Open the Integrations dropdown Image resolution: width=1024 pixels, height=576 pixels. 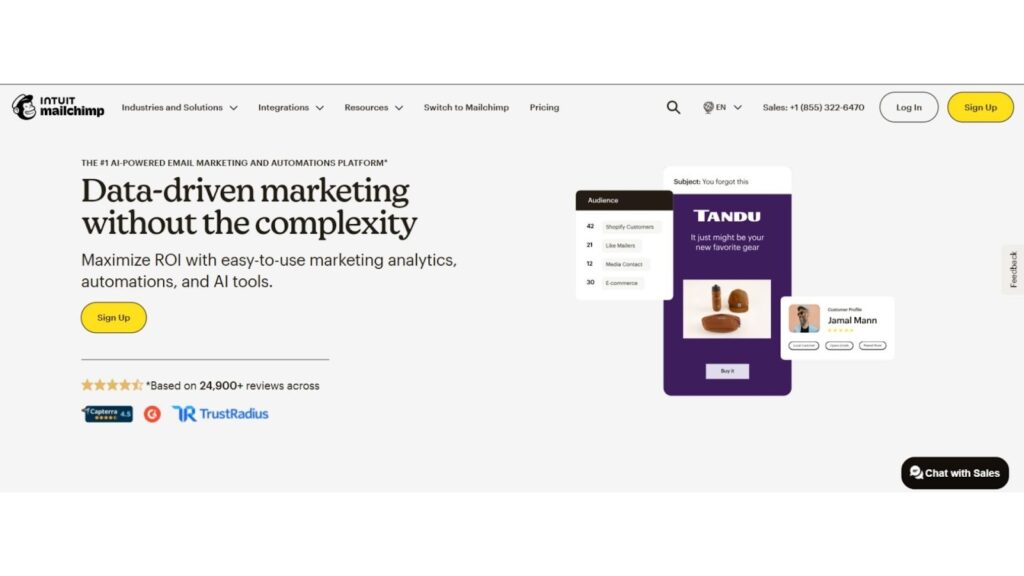290,107
